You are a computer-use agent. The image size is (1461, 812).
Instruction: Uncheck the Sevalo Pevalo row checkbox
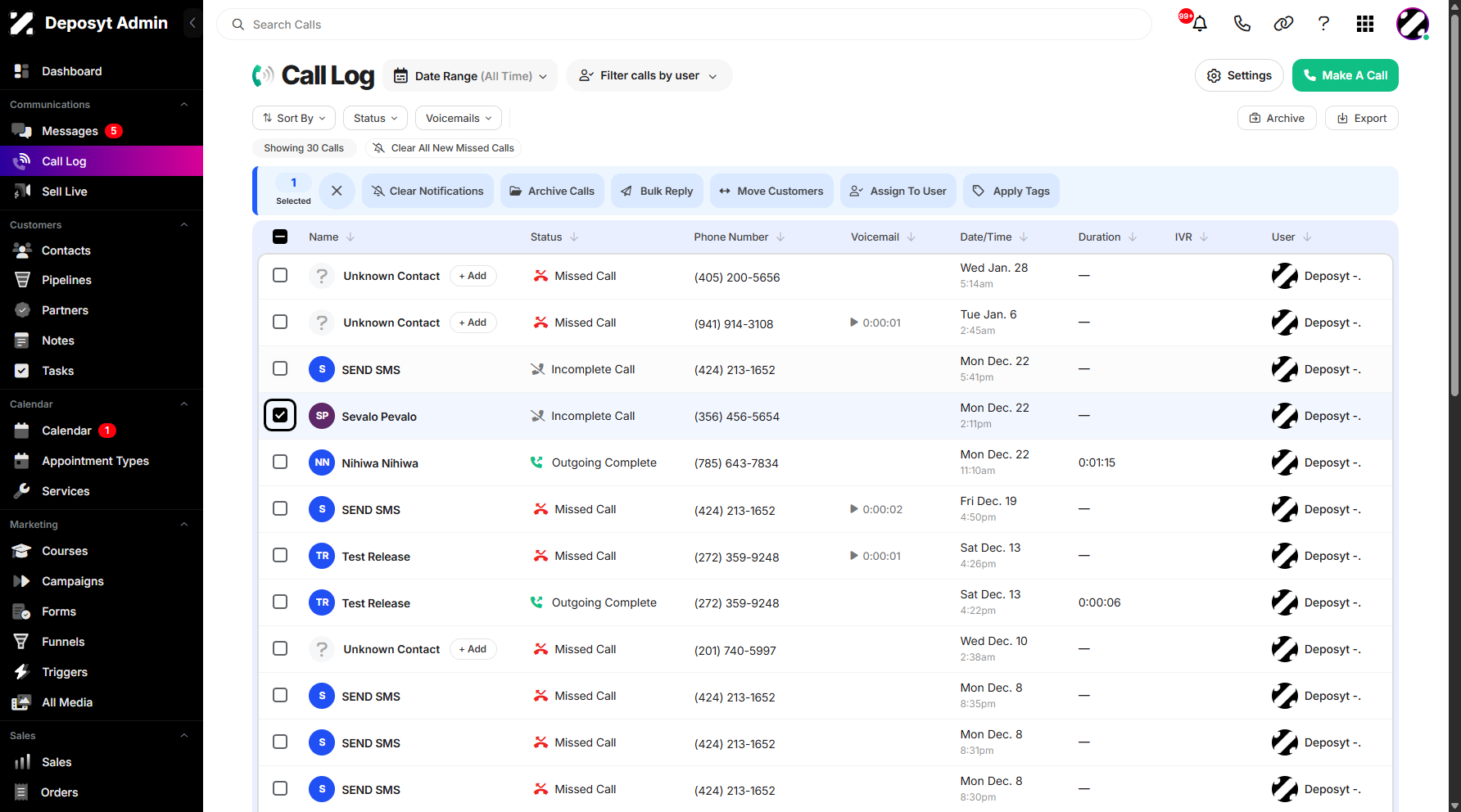point(280,415)
